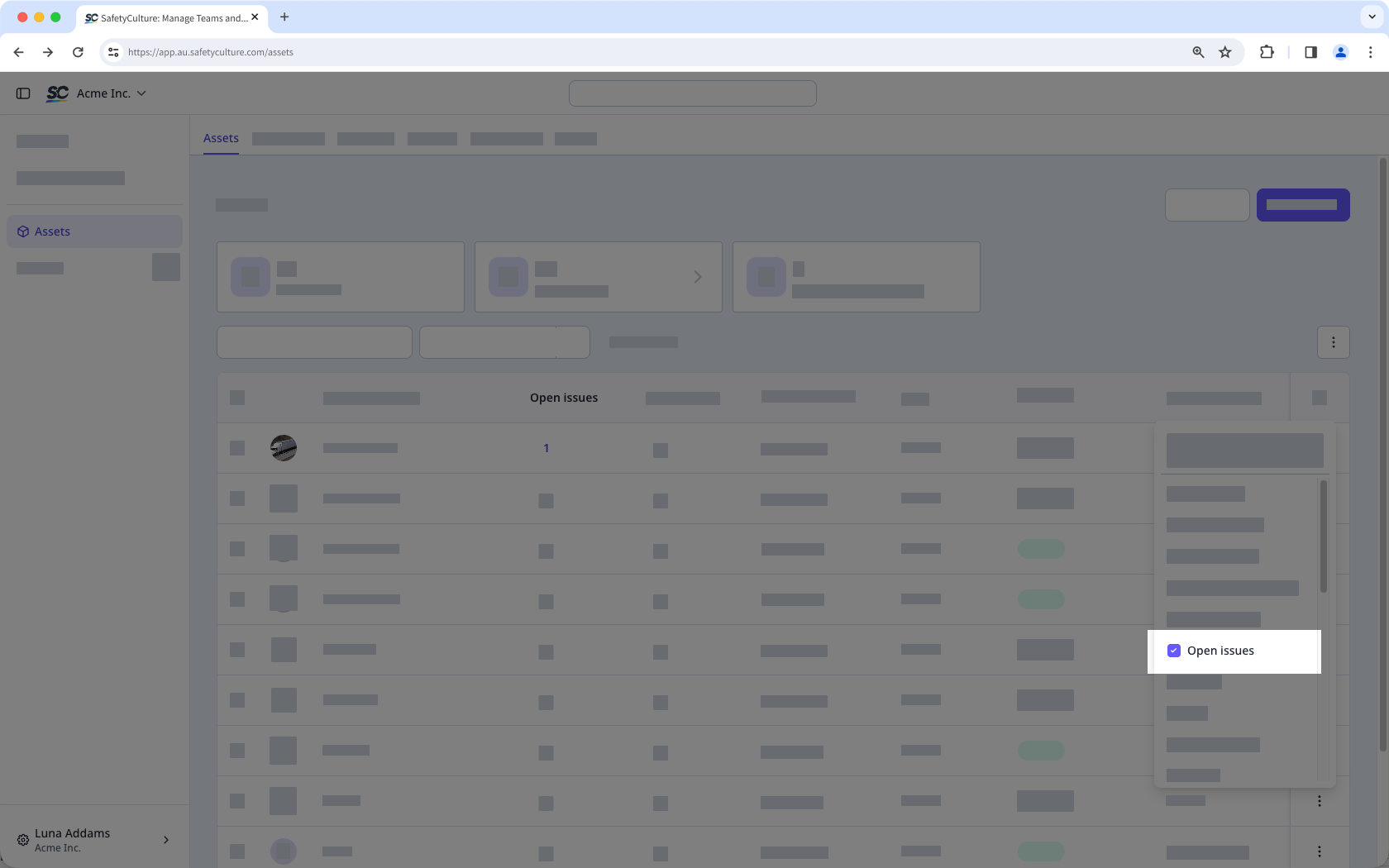The height and width of the screenshot is (868, 1389).
Task: Open the second-to-last row's more options icon
Action: (1320, 801)
